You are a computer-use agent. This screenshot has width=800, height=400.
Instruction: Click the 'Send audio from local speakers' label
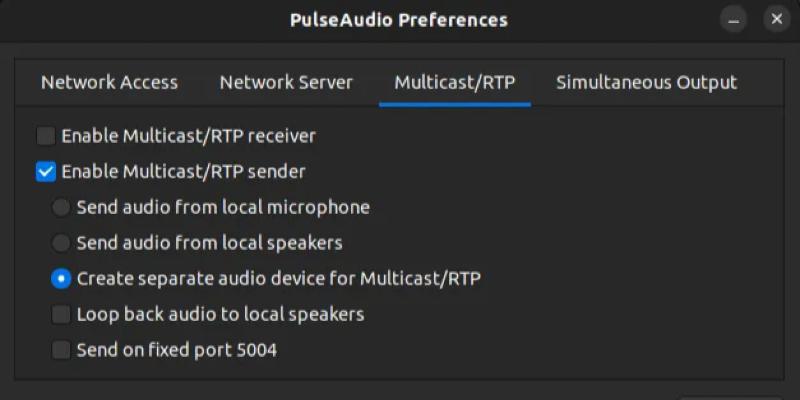click(210, 243)
